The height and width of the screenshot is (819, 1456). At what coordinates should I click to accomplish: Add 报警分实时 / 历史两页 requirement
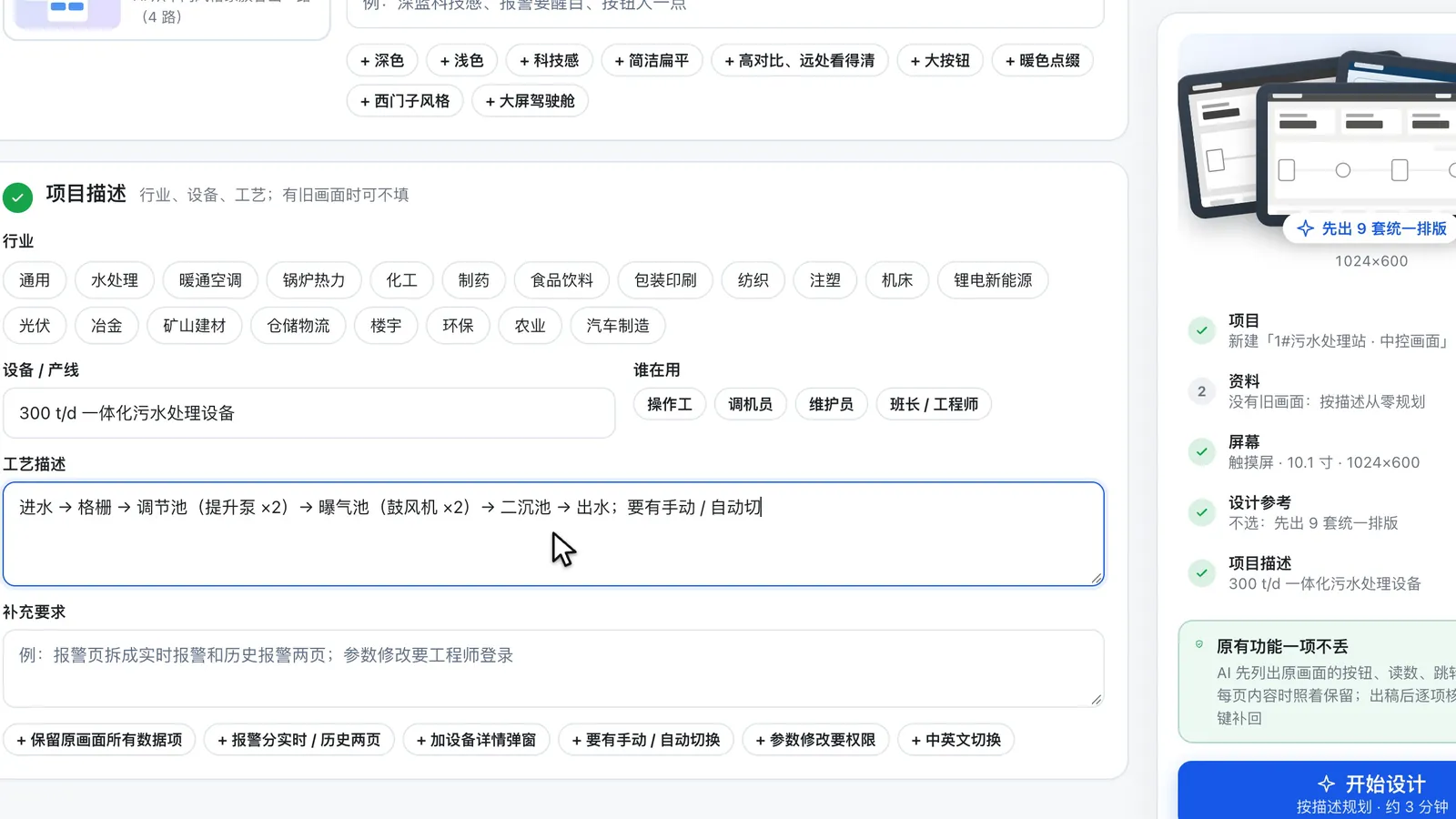299,740
